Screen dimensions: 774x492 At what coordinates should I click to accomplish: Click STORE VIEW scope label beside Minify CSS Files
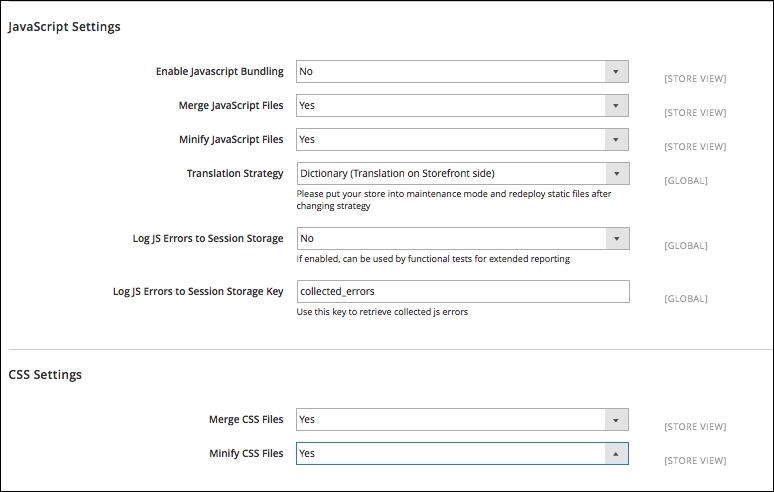tap(695, 460)
